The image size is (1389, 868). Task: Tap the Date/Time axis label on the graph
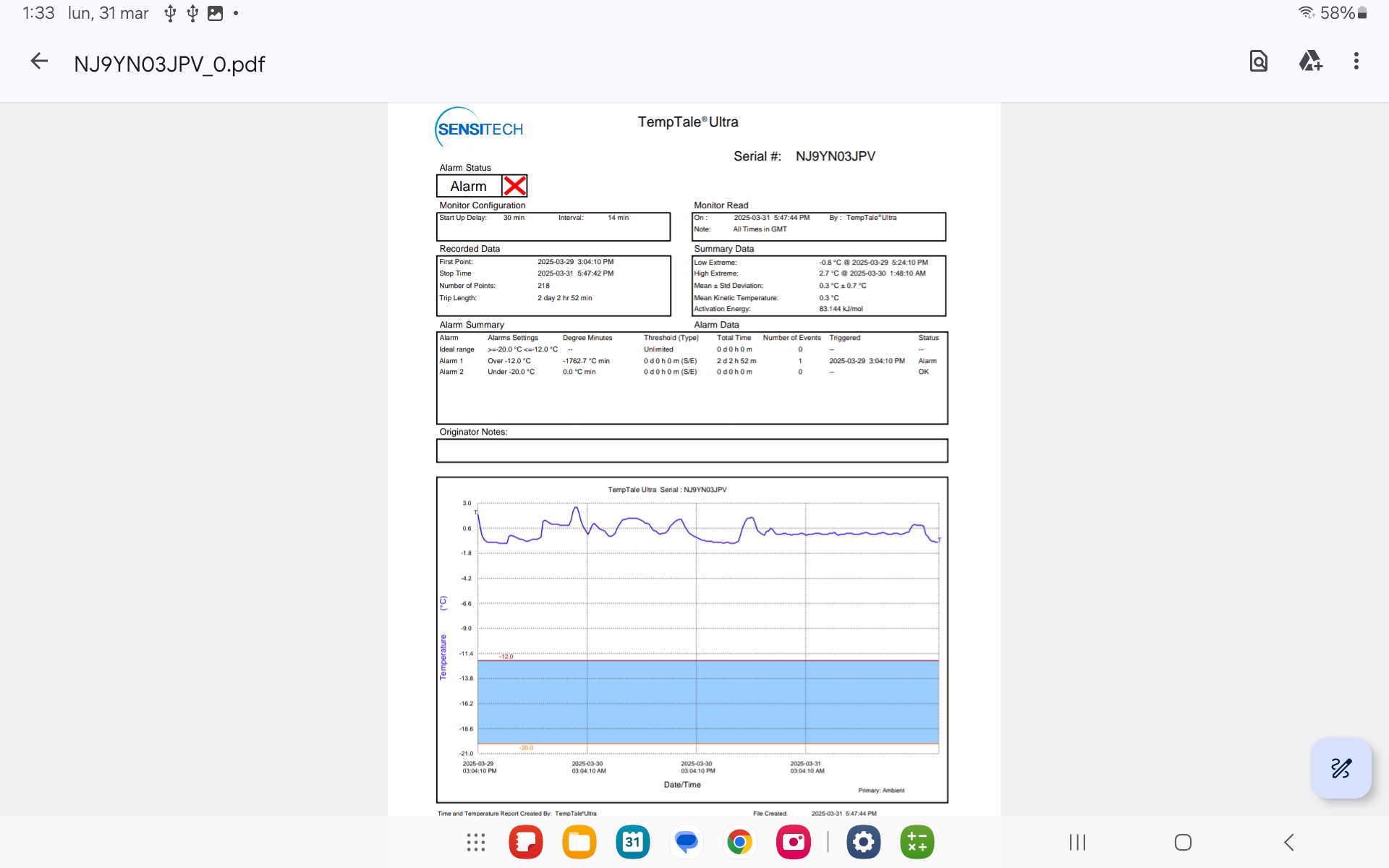682,785
